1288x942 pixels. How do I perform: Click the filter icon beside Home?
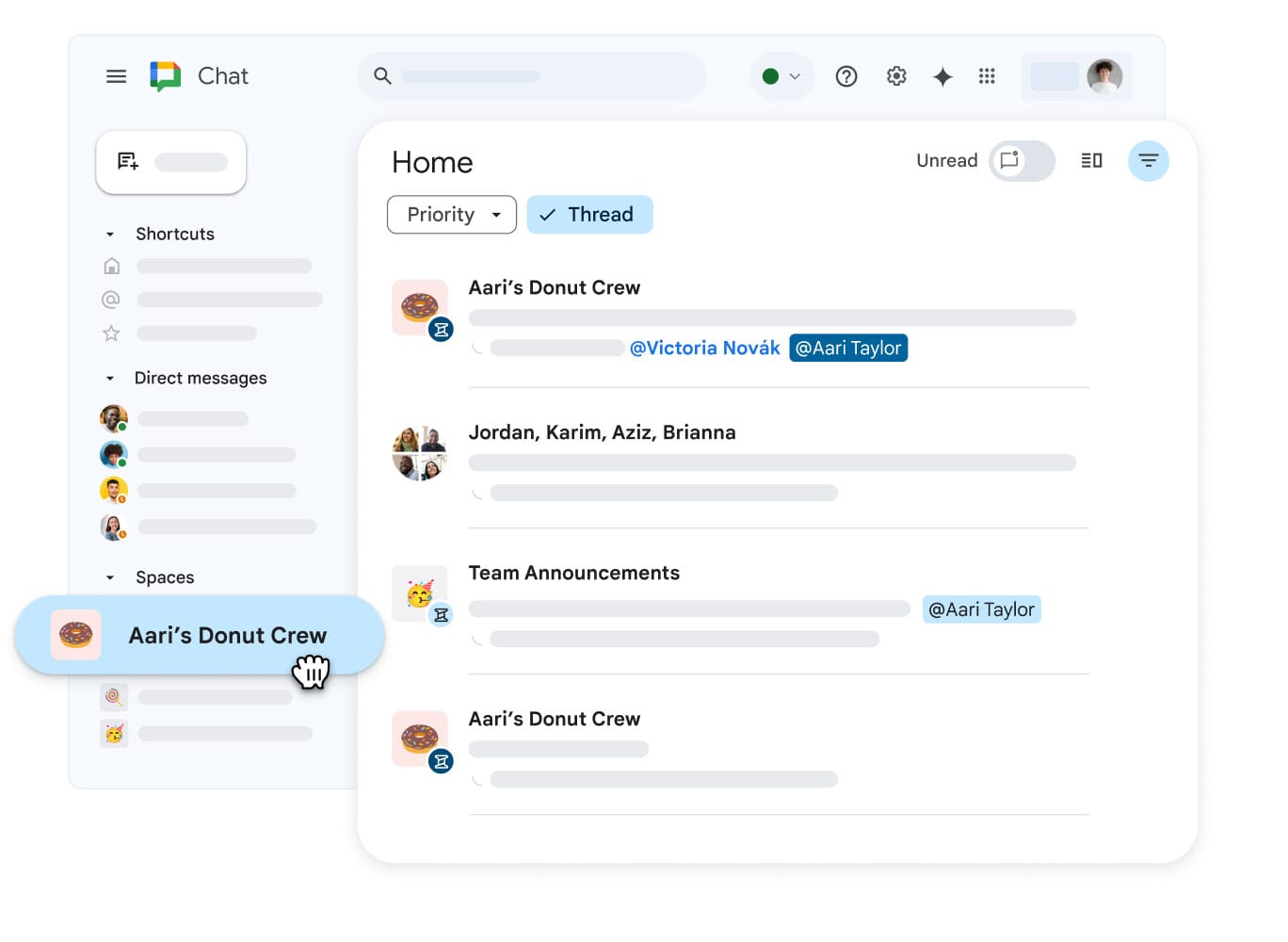[1148, 161]
